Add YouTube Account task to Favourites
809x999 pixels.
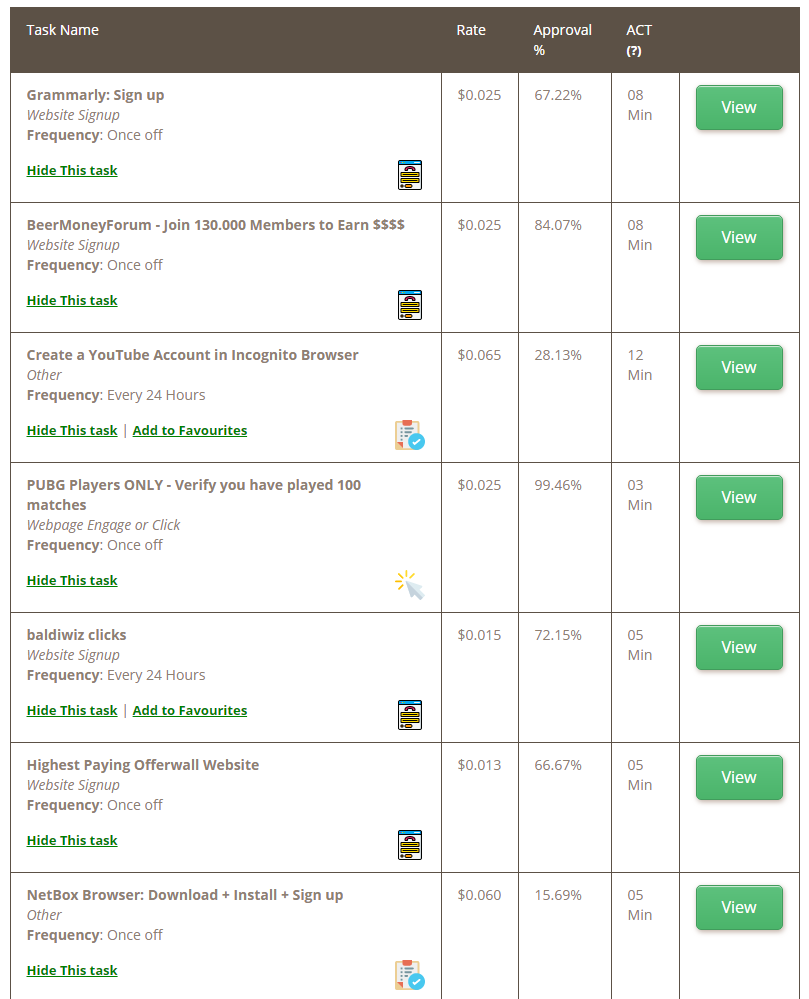[x=190, y=431]
